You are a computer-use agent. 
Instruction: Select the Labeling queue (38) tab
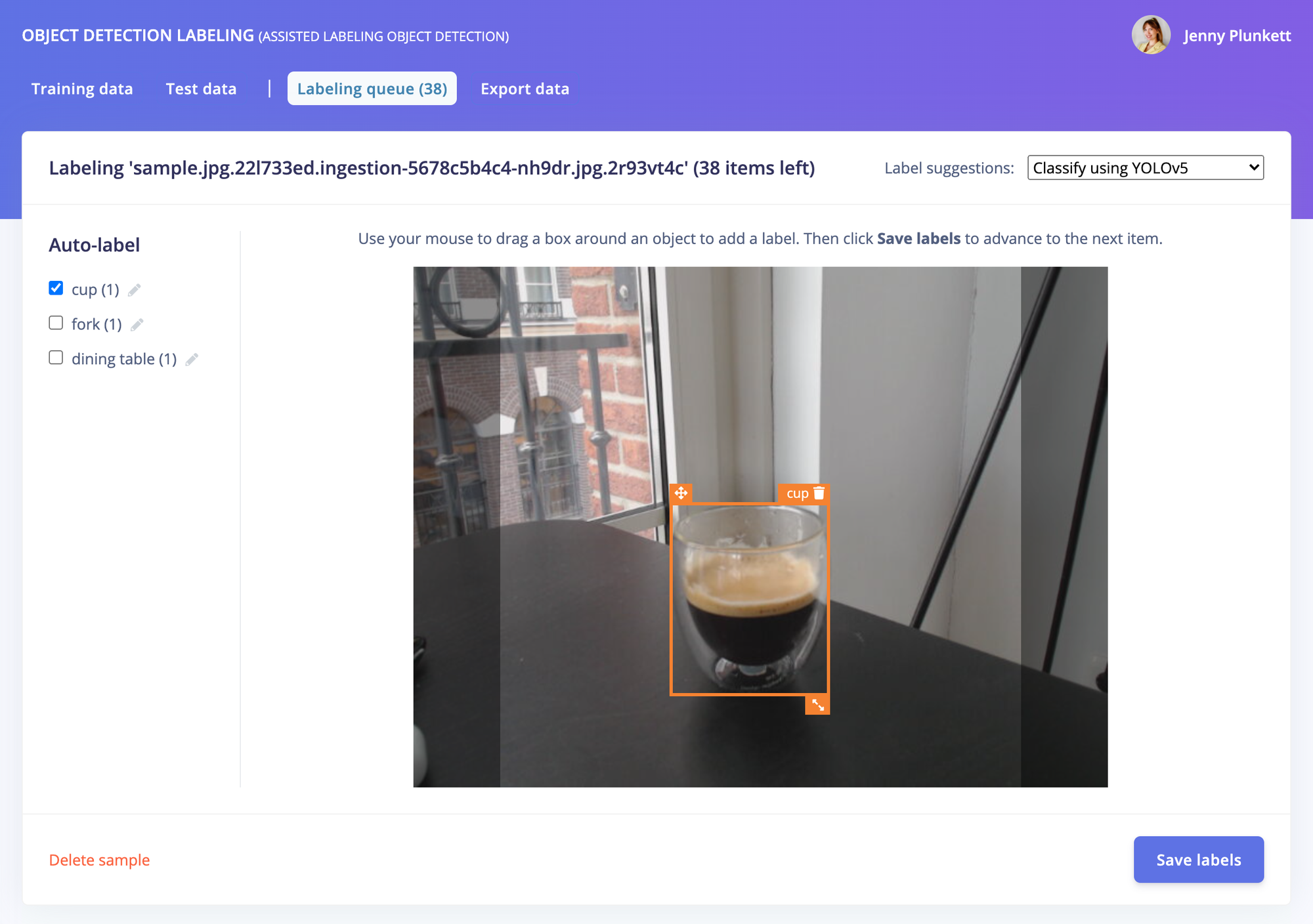372,89
